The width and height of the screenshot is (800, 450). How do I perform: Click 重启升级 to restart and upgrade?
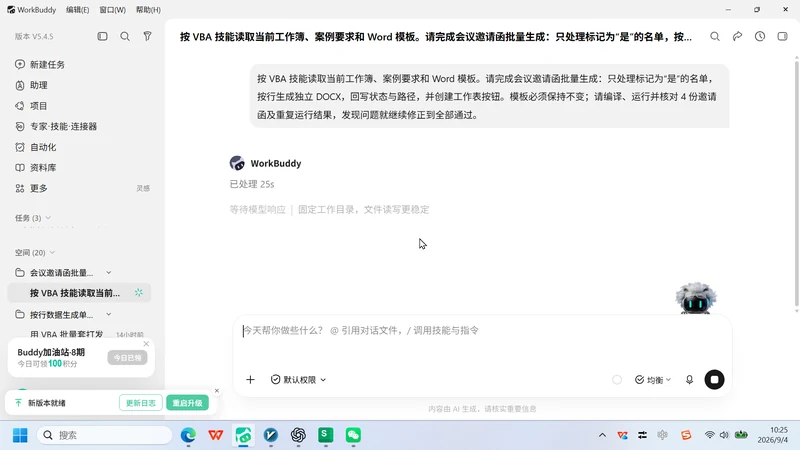[x=187, y=403]
